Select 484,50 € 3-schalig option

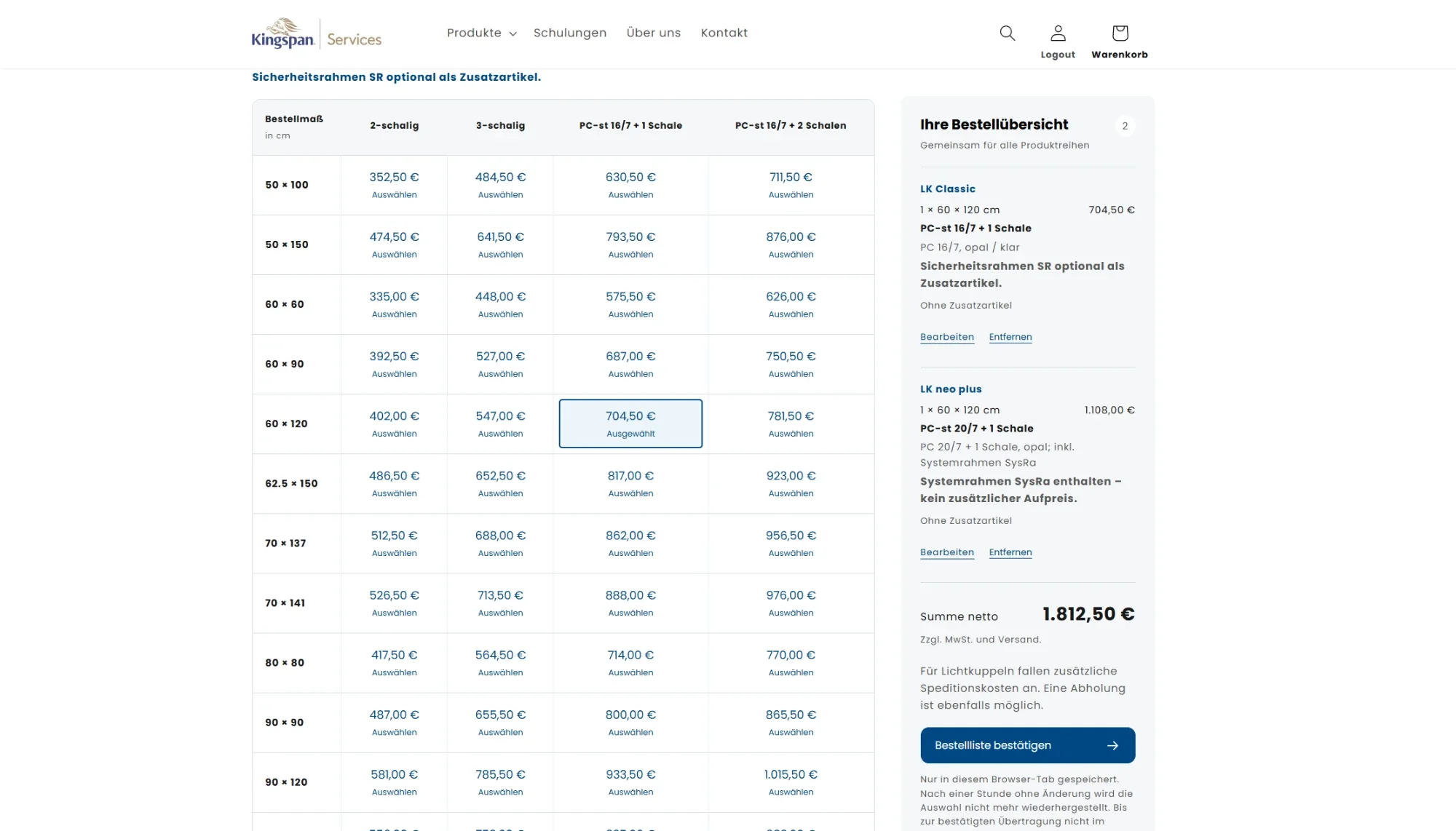(500, 185)
